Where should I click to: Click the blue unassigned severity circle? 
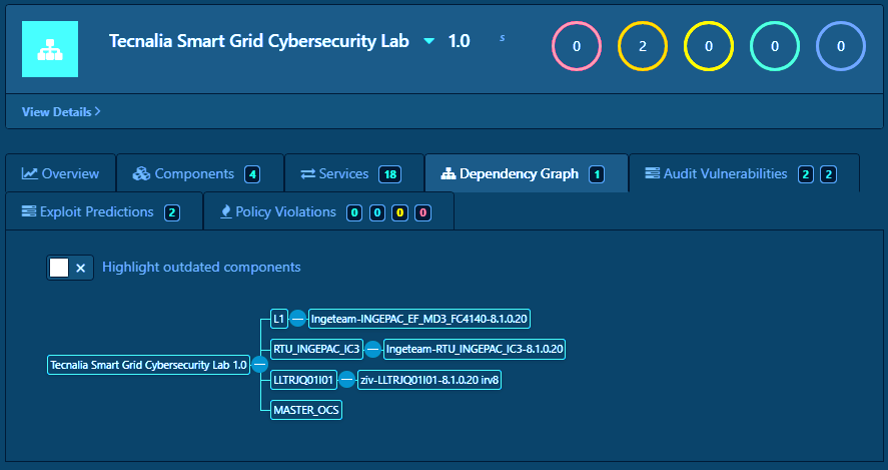[840, 46]
